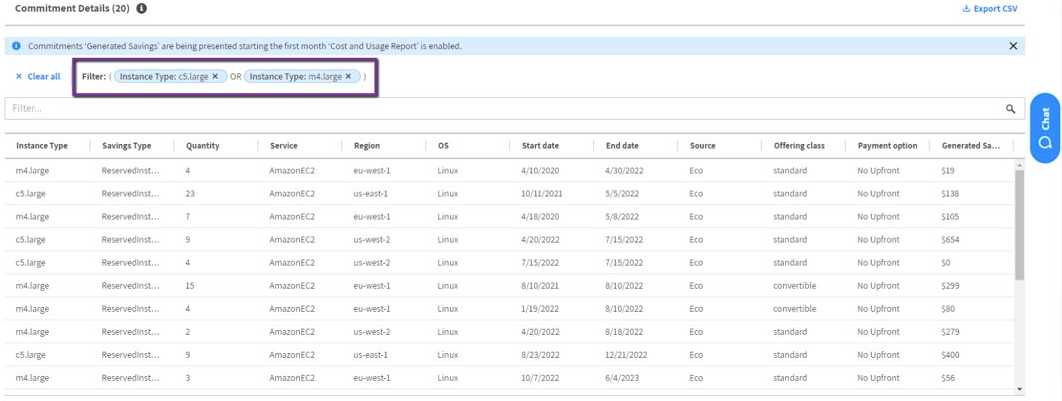This screenshot has height=401, width=1062.
Task: Click the $80 generated savings value
Action: click(948, 309)
